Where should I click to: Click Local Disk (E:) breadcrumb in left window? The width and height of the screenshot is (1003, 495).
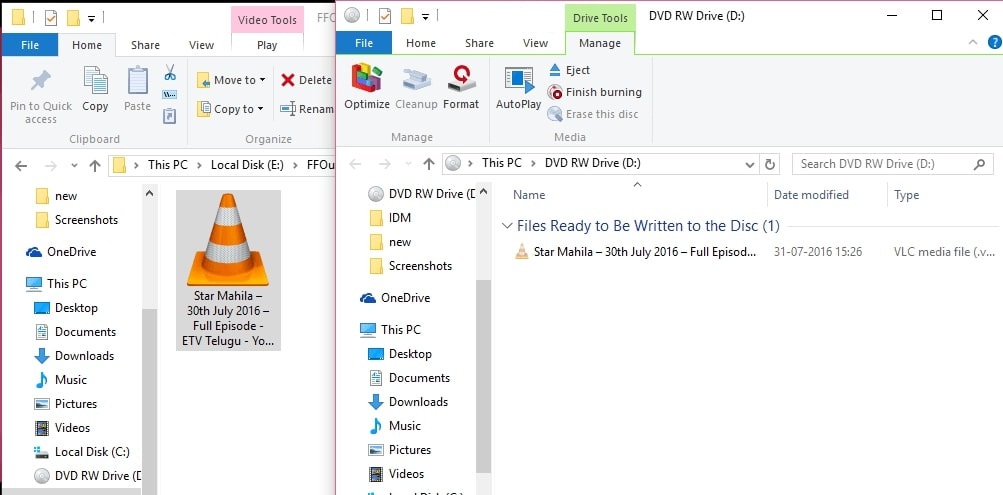(247, 165)
